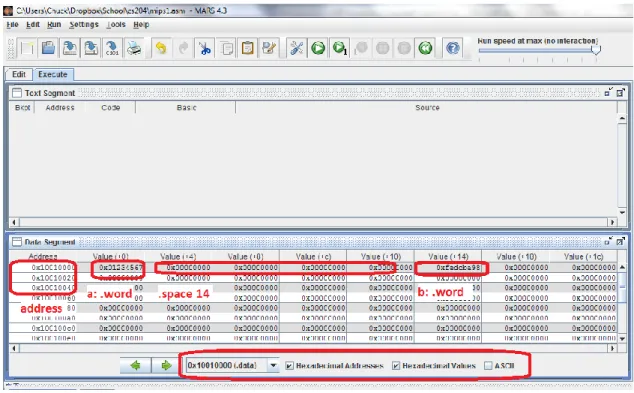The width and height of the screenshot is (634, 393).
Task: Open the File menu
Action: click(x=13, y=25)
